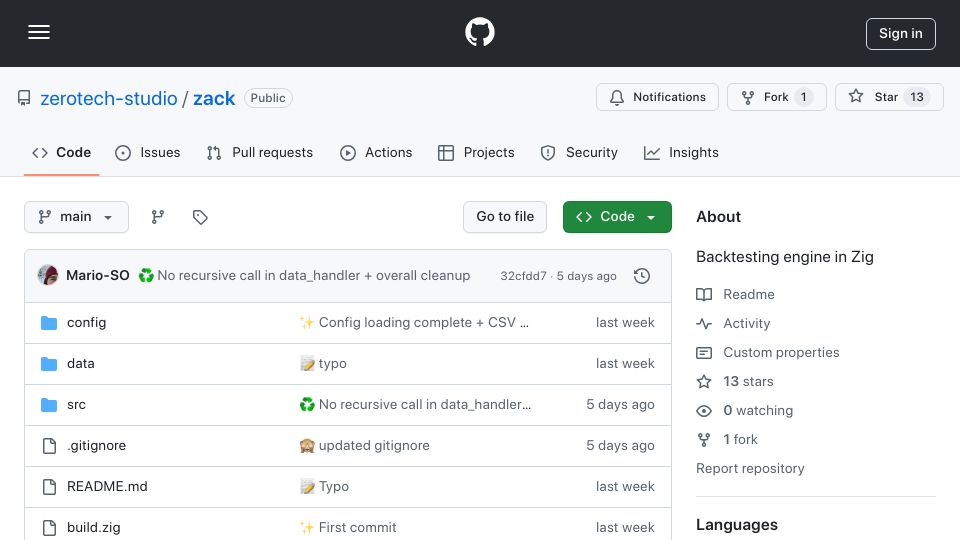
Task: Open the Custom properties link
Action: [x=781, y=353]
